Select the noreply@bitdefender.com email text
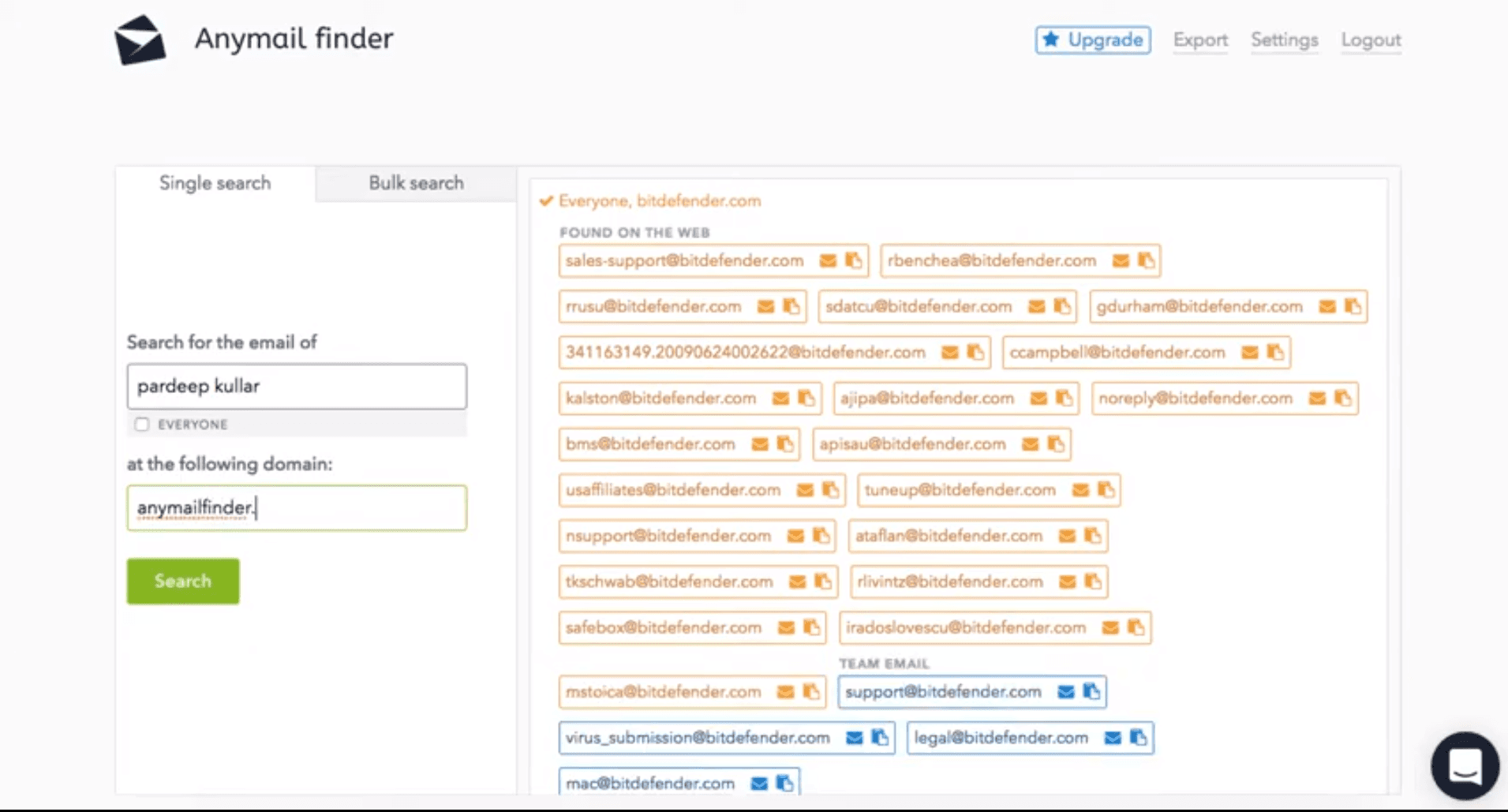Screen dimensions: 1508x812 pyautogui.click(x=1196, y=399)
